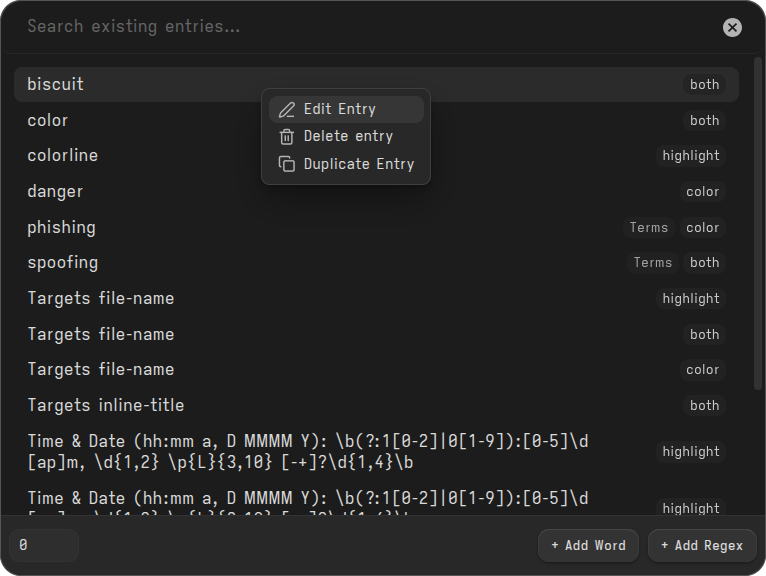Select Targets file-name entry tagged color

tap(376, 370)
